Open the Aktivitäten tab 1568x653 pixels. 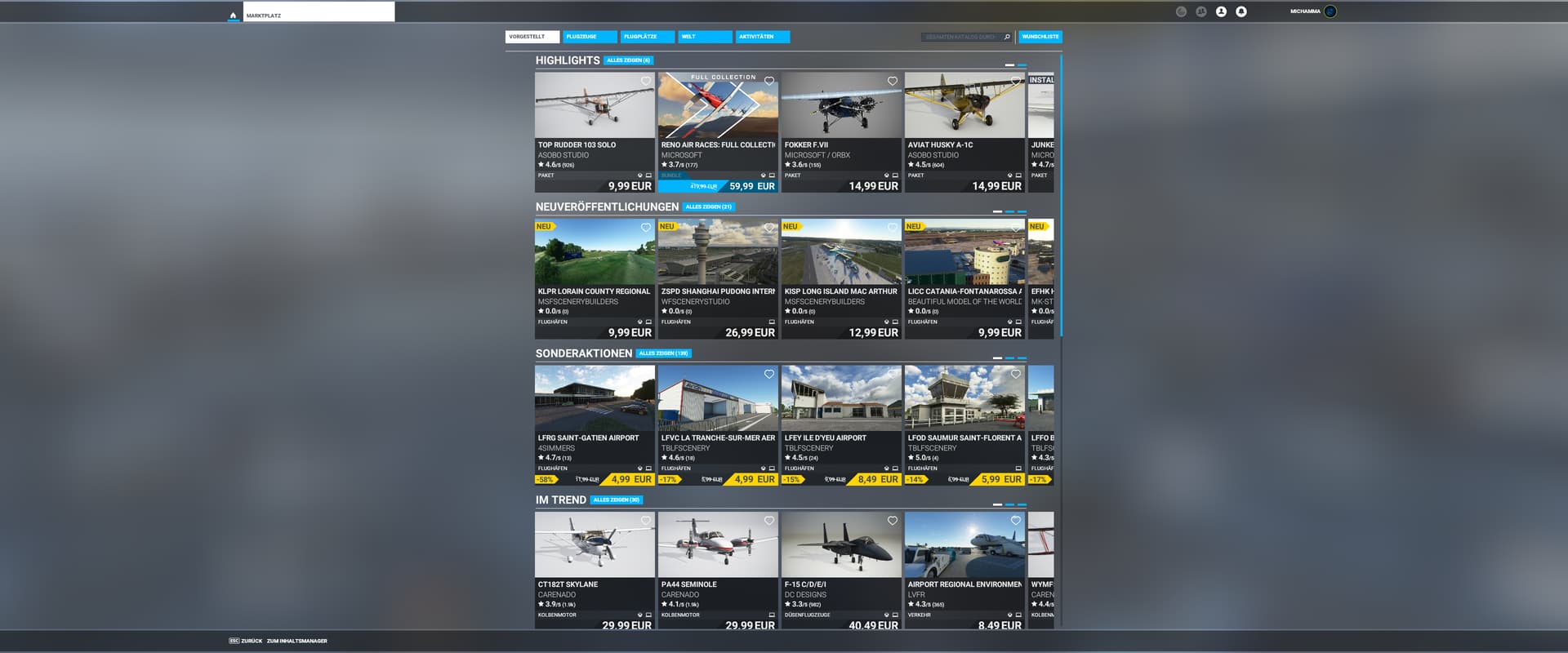763,37
